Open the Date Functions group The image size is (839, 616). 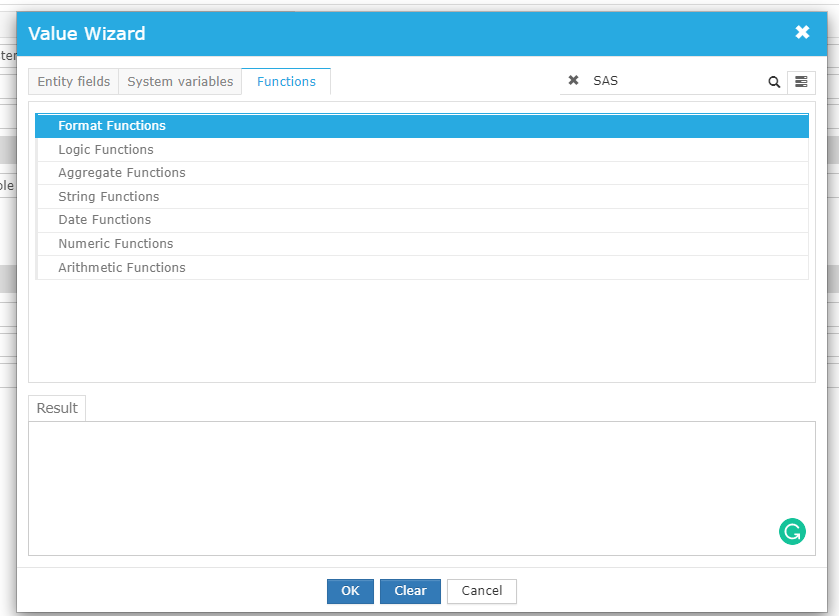105,220
